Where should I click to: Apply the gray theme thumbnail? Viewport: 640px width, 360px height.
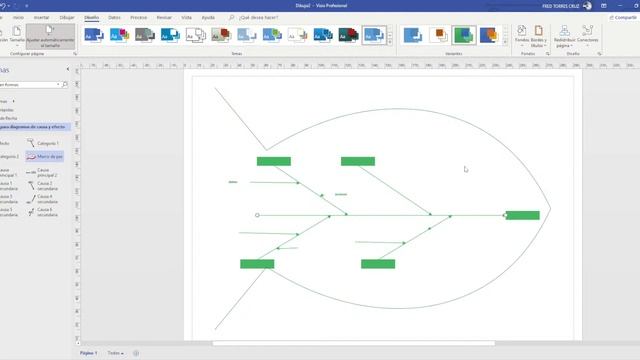point(144,36)
